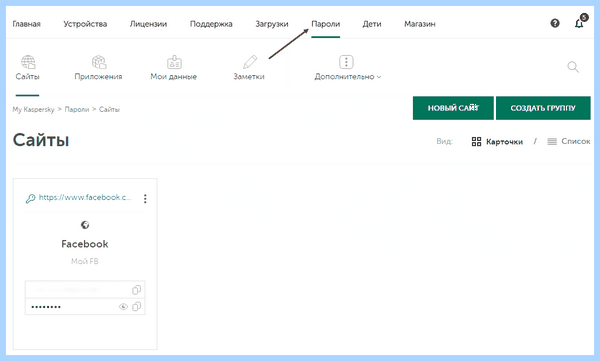Go to the Главная tab

tap(26, 24)
